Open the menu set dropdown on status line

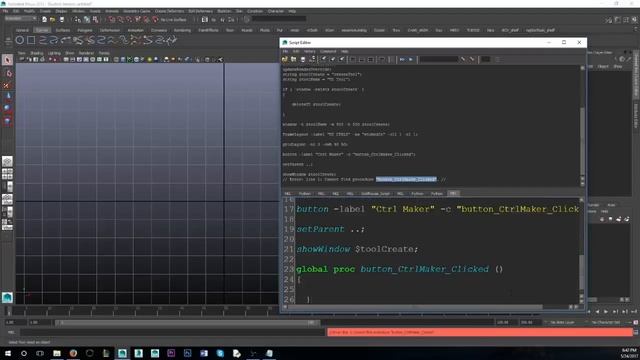tap(20, 19)
